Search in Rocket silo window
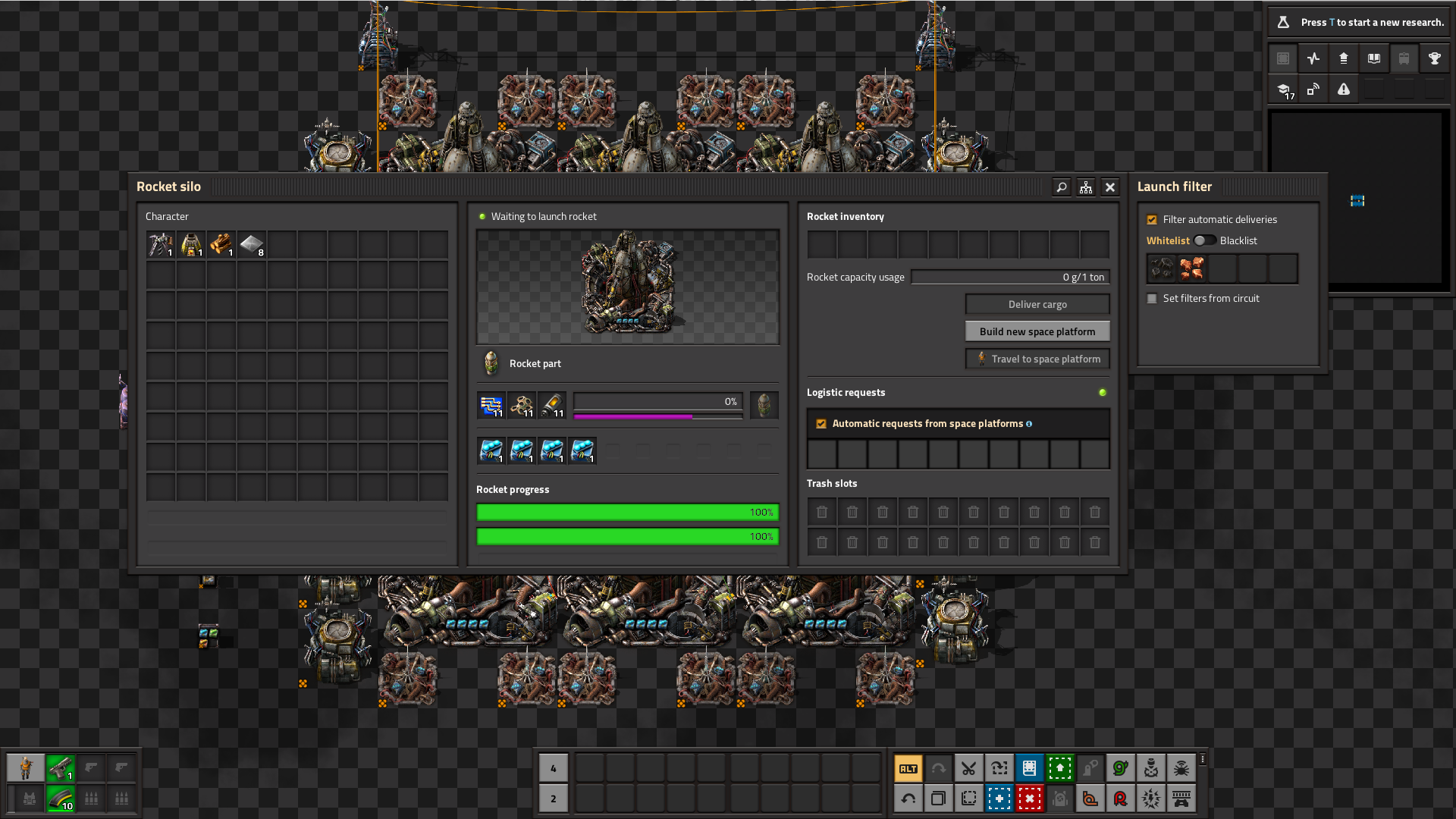Screen dimensions: 1456x819 pos(1062,187)
